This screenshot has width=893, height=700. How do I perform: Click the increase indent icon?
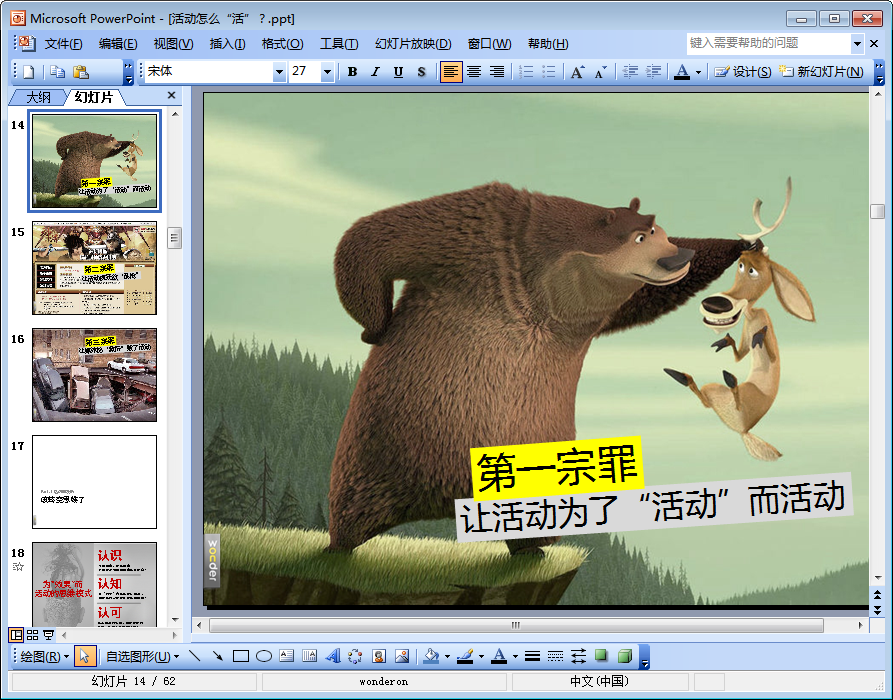click(x=653, y=72)
